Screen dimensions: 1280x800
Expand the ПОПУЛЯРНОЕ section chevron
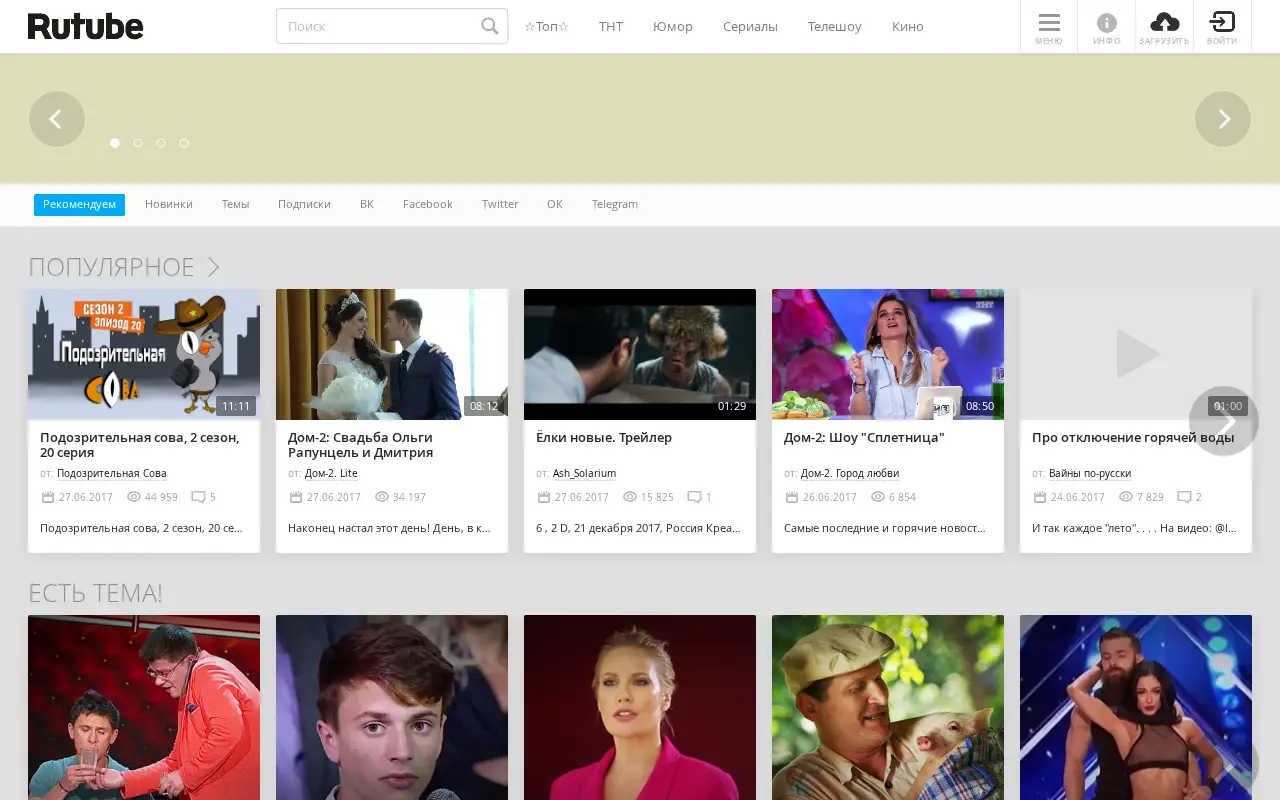click(x=213, y=267)
